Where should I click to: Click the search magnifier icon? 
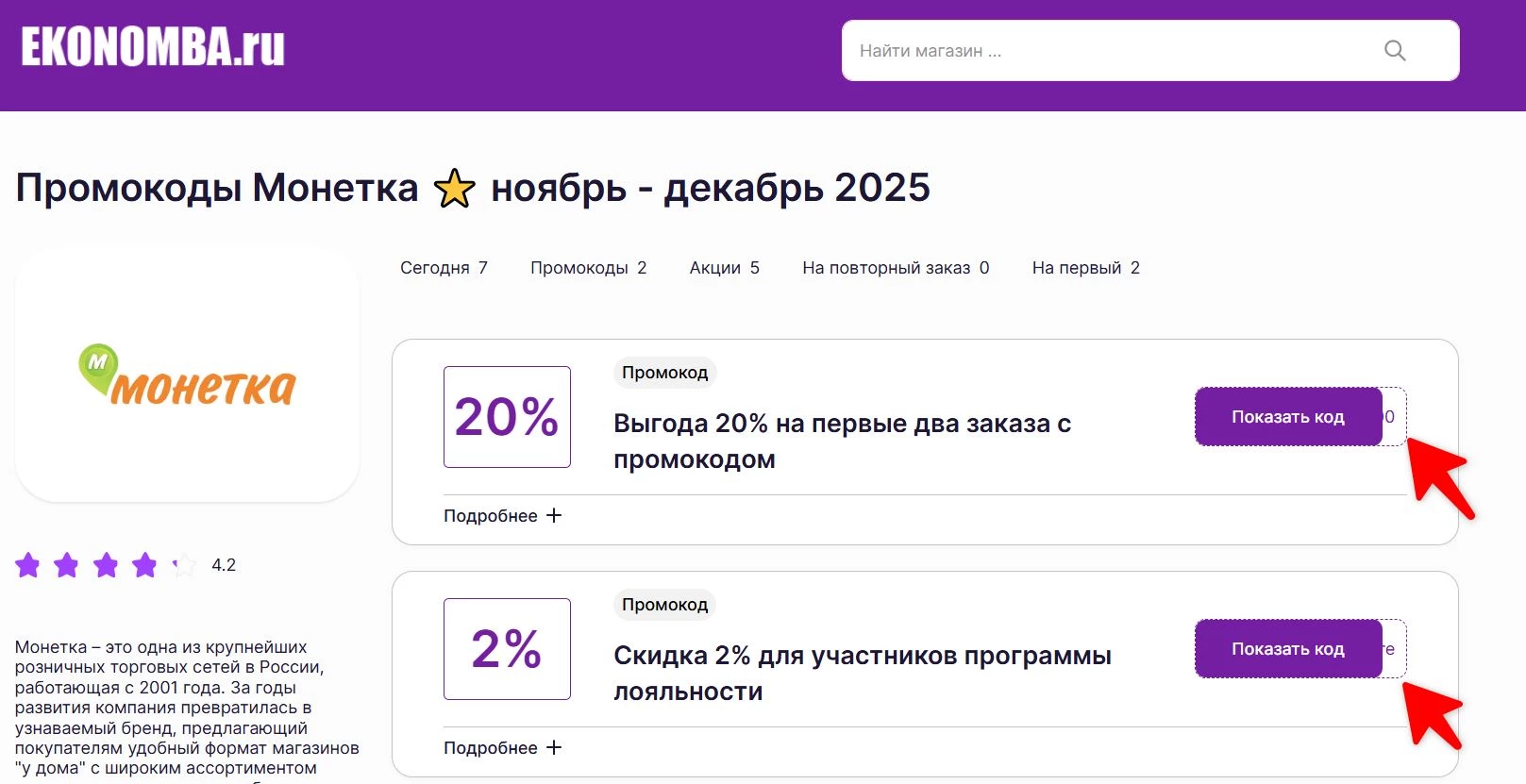(1395, 51)
